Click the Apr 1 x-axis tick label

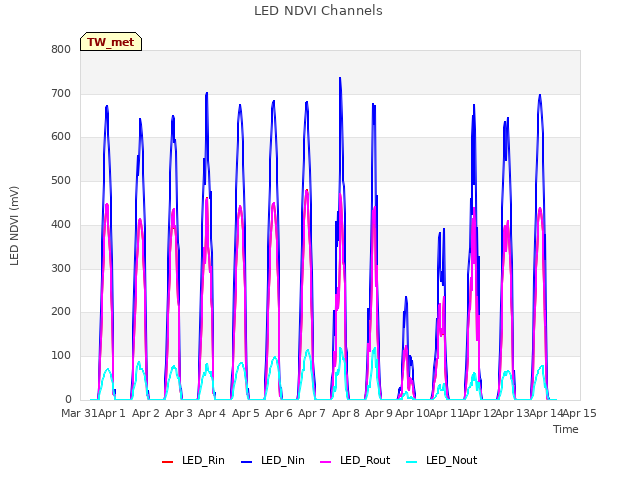click(111, 413)
